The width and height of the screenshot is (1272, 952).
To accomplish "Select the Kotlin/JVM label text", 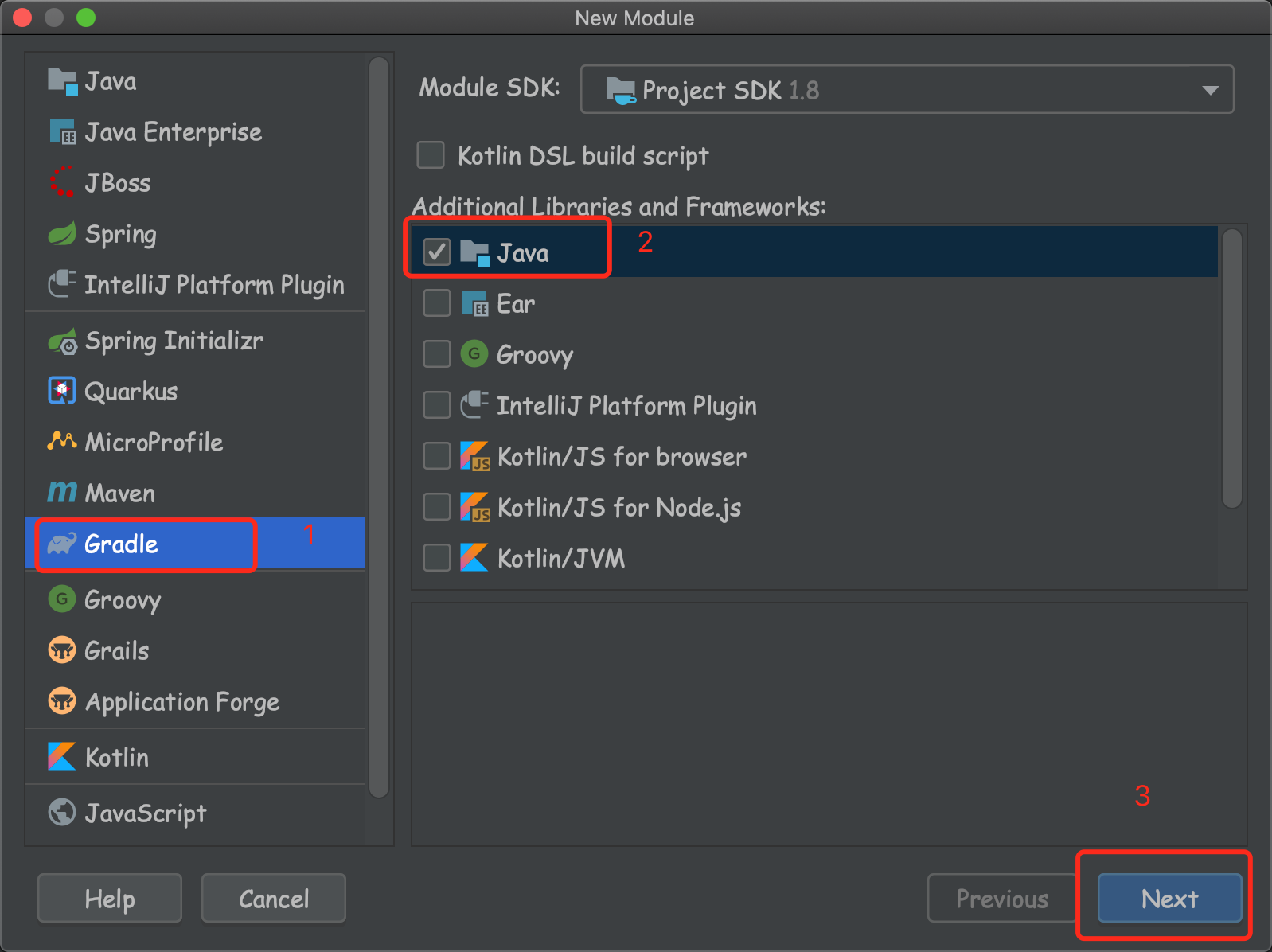I will pos(561,559).
